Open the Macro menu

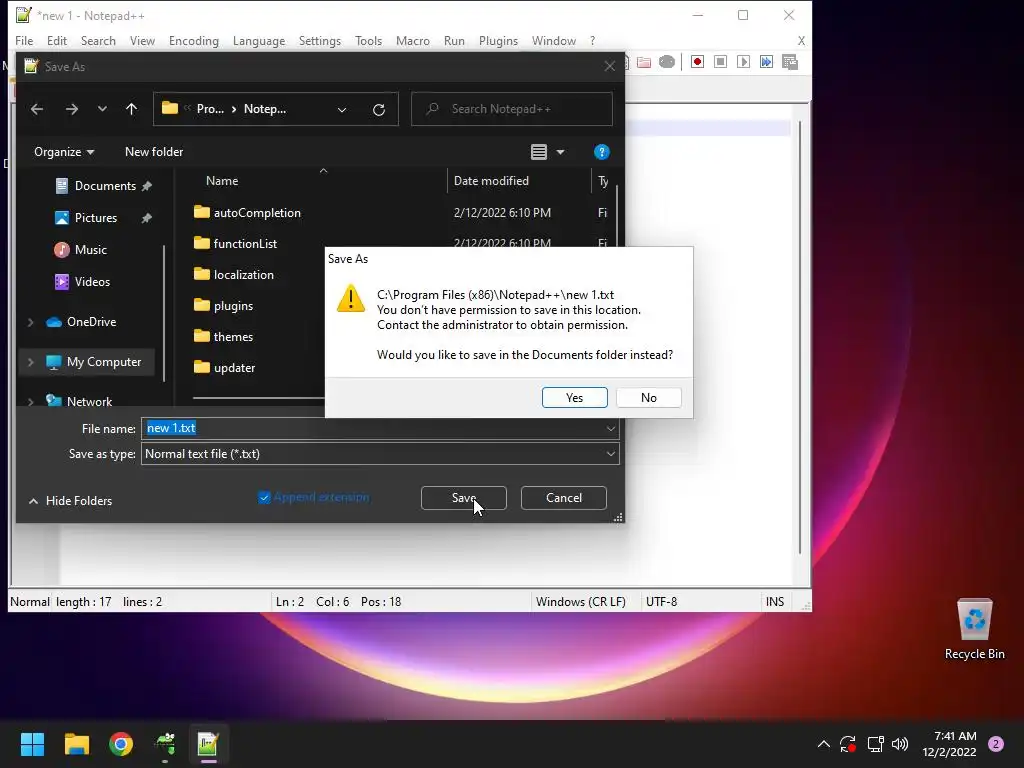(413, 40)
